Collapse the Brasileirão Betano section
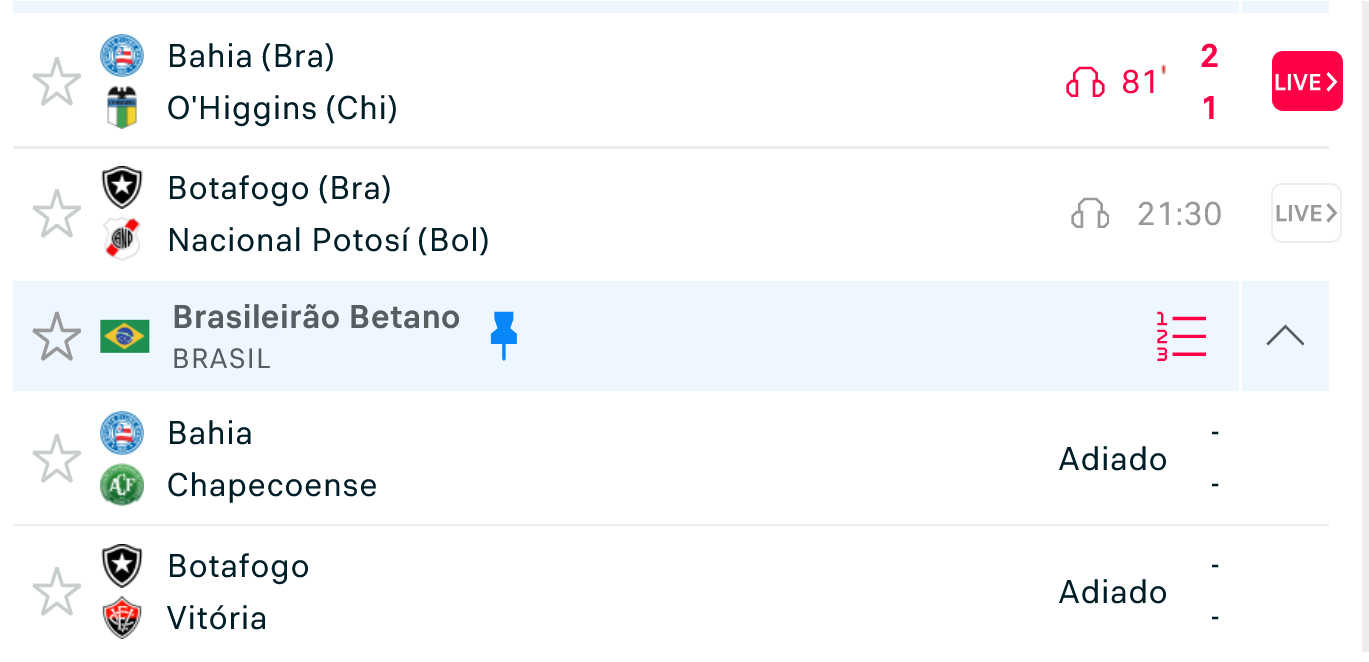The width and height of the screenshot is (1369, 662). 1285,337
